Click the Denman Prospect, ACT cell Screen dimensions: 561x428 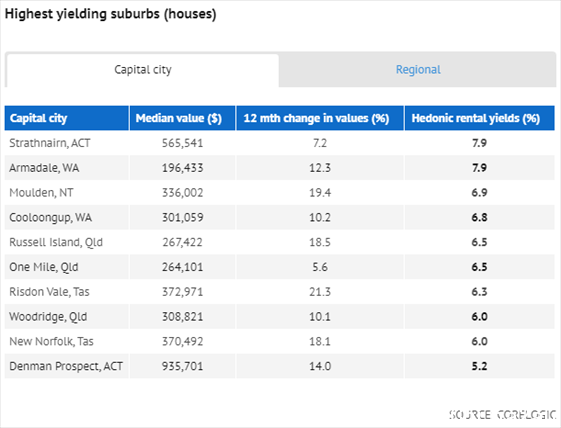pos(66,366)
